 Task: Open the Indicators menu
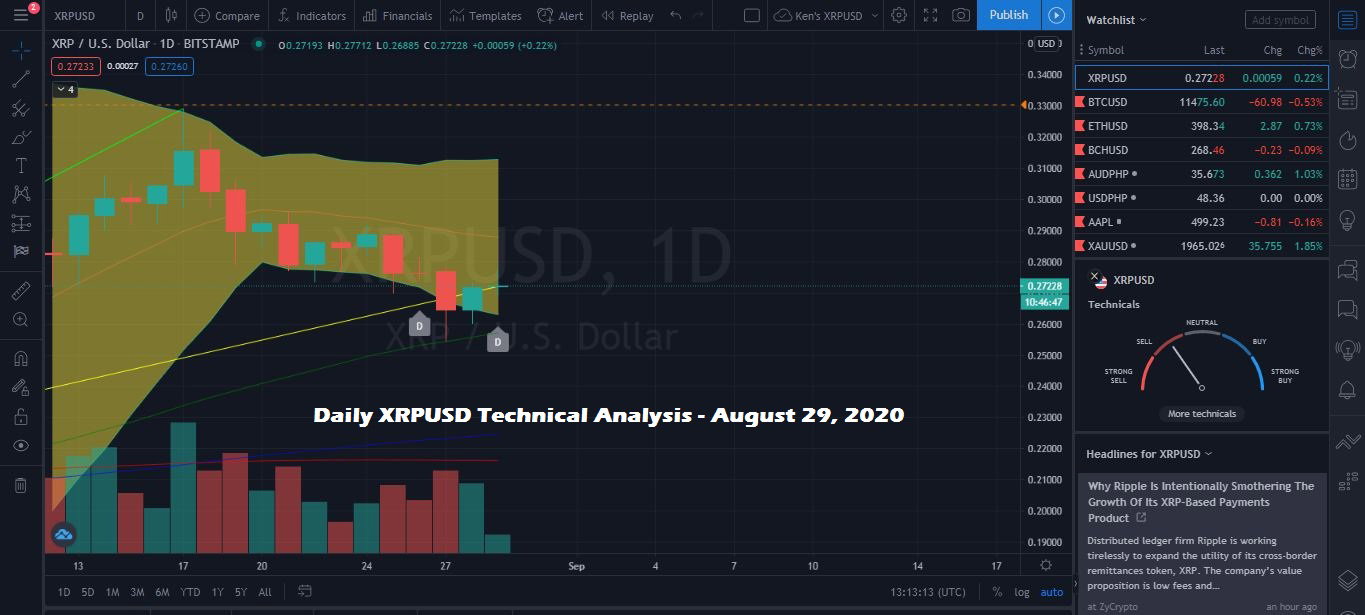[x=313, y=15]
